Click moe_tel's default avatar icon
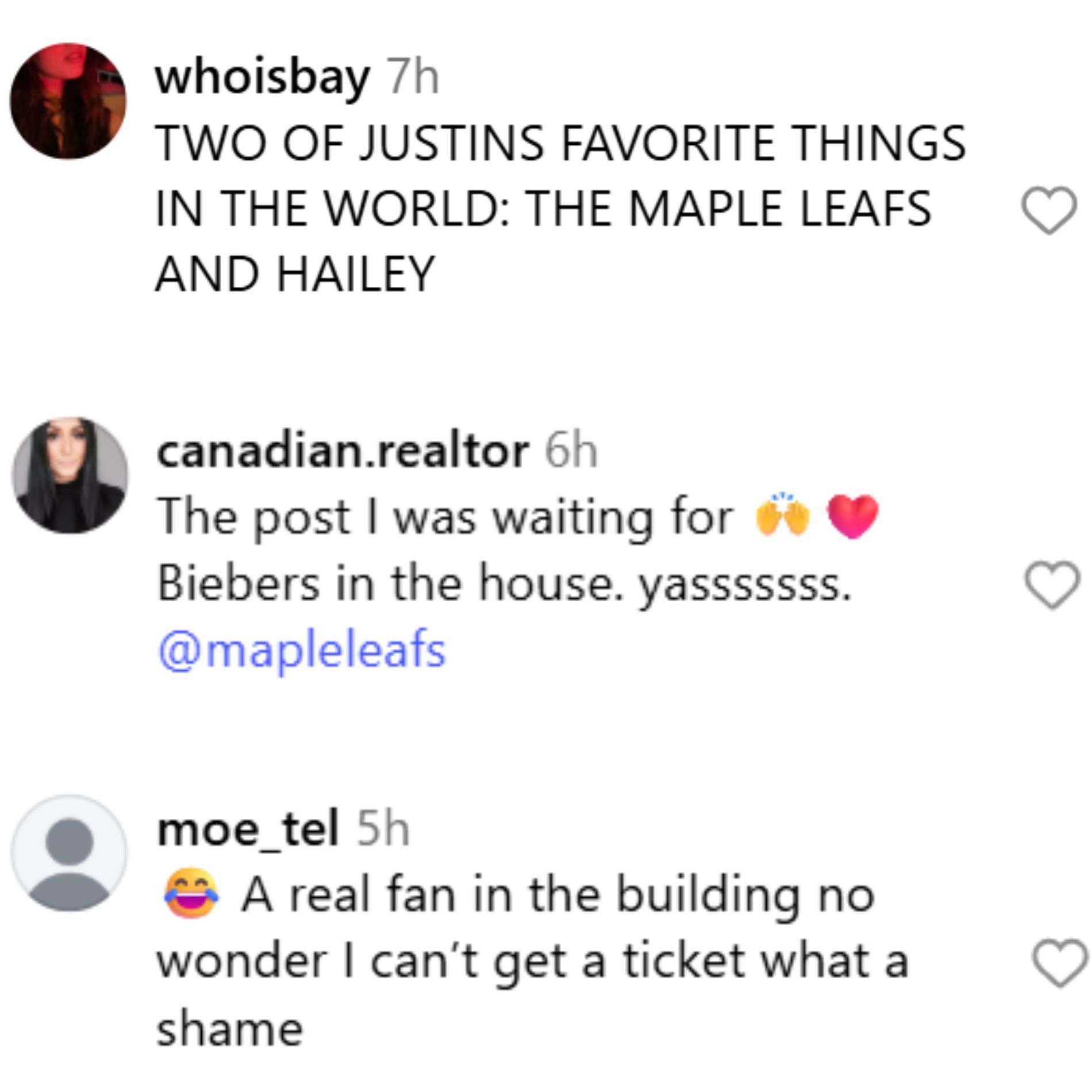This screenshot has width=1092, height=1092. click(x=70, y=853)
